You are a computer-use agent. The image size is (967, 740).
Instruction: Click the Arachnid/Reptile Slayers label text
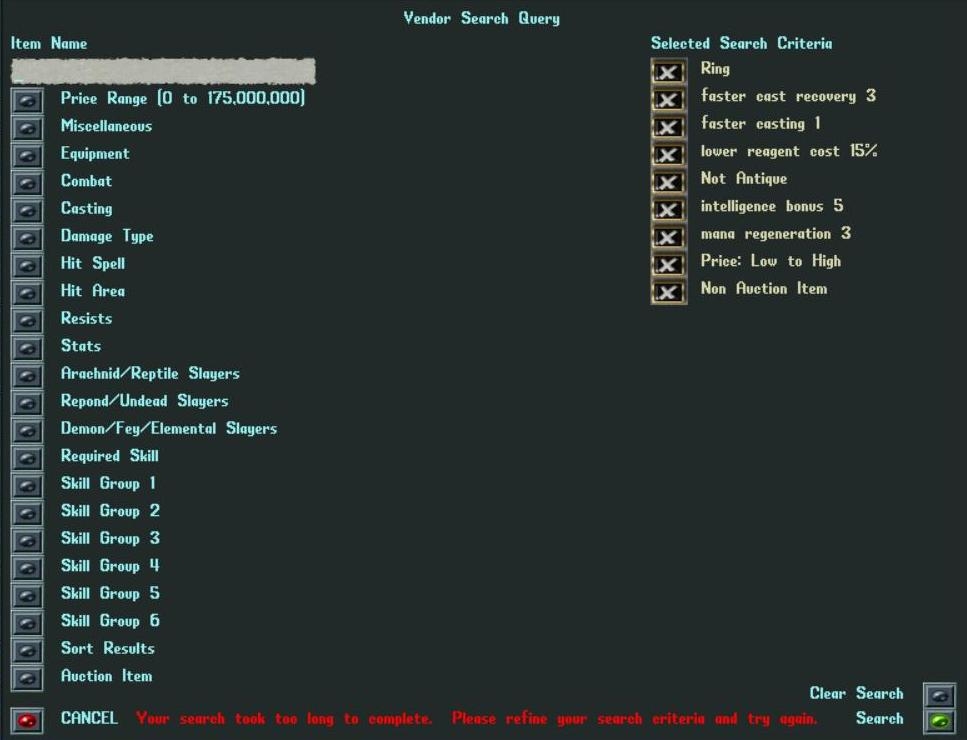[150, 374]
